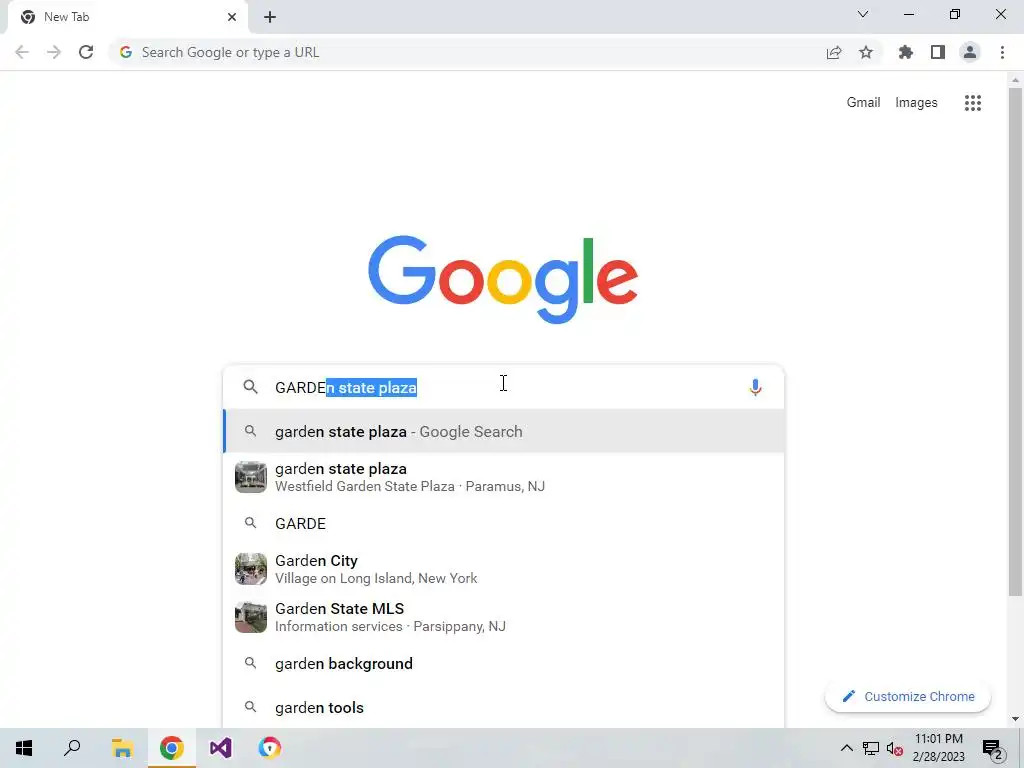This screenshot has height=768, width=1024.
Task: Select Garden City Long Island suggestion
Action: (x=504, y=569)
